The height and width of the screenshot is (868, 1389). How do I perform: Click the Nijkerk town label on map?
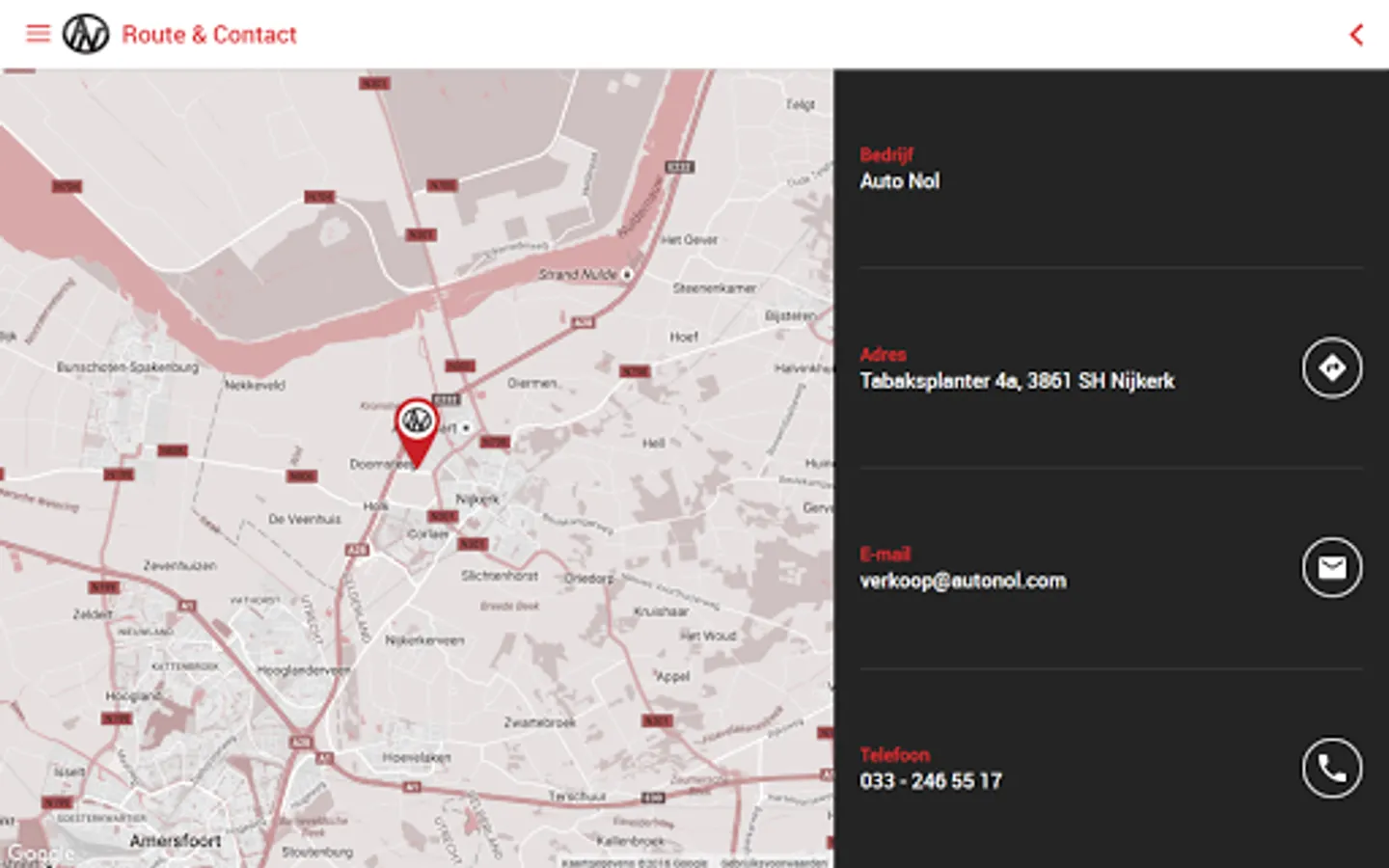pos(477,499)
